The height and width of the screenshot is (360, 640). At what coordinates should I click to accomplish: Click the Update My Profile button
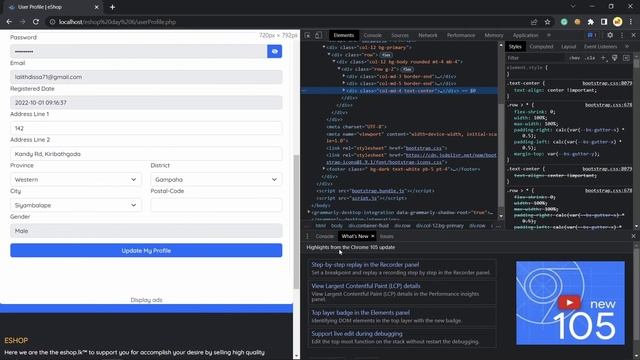click(x=146, y=251)
